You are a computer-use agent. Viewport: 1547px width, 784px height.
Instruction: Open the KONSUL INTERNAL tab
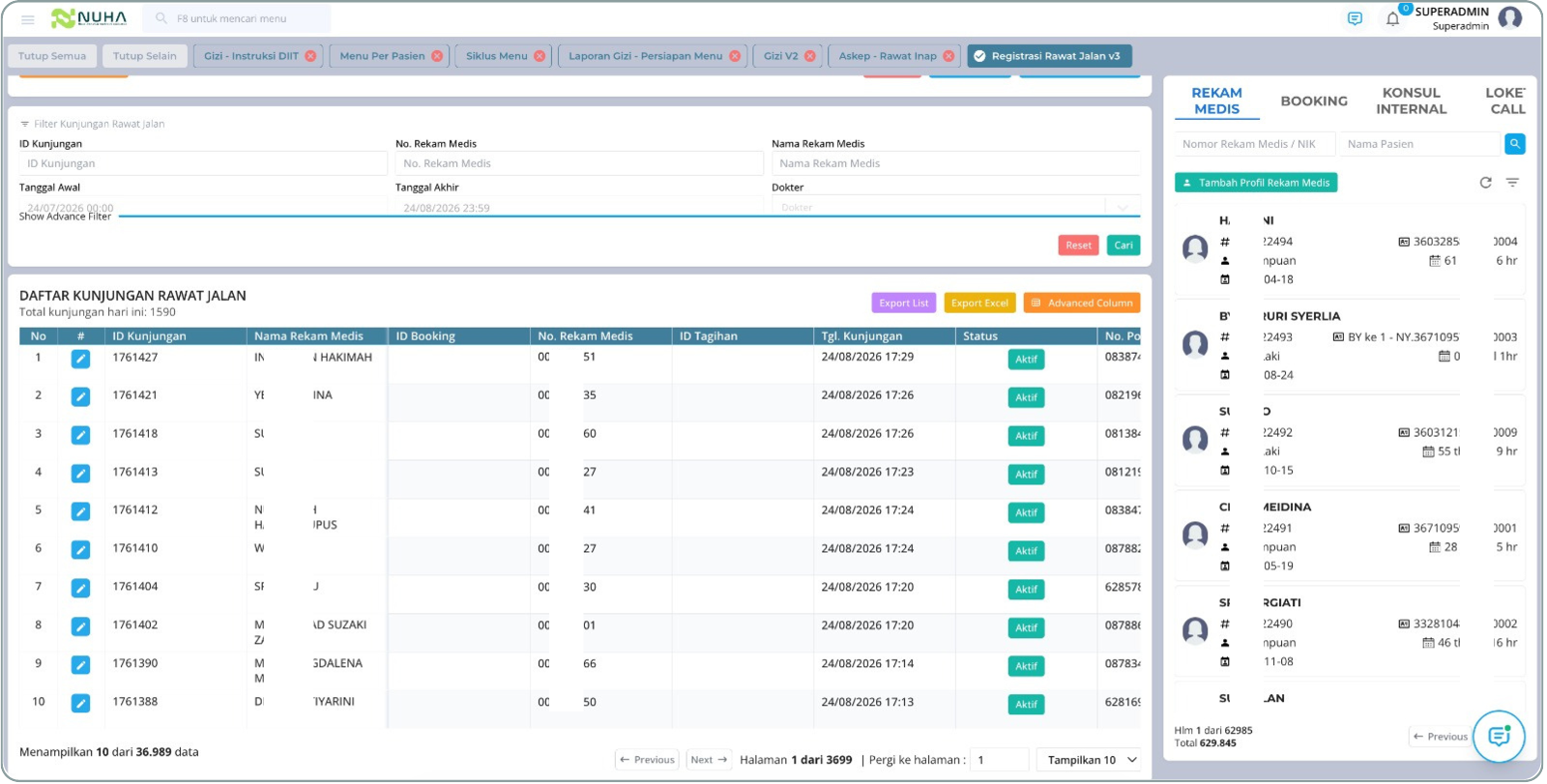tap(1411, 101)
